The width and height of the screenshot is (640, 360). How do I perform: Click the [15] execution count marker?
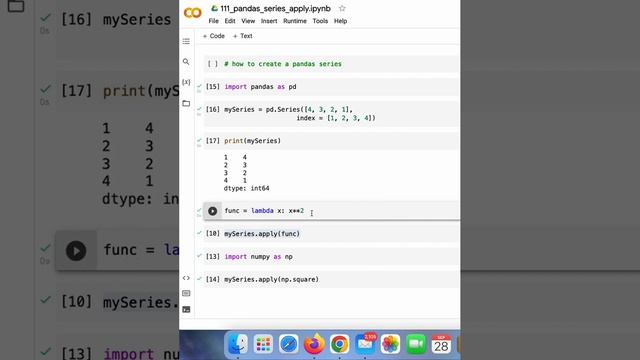(212, 87)
